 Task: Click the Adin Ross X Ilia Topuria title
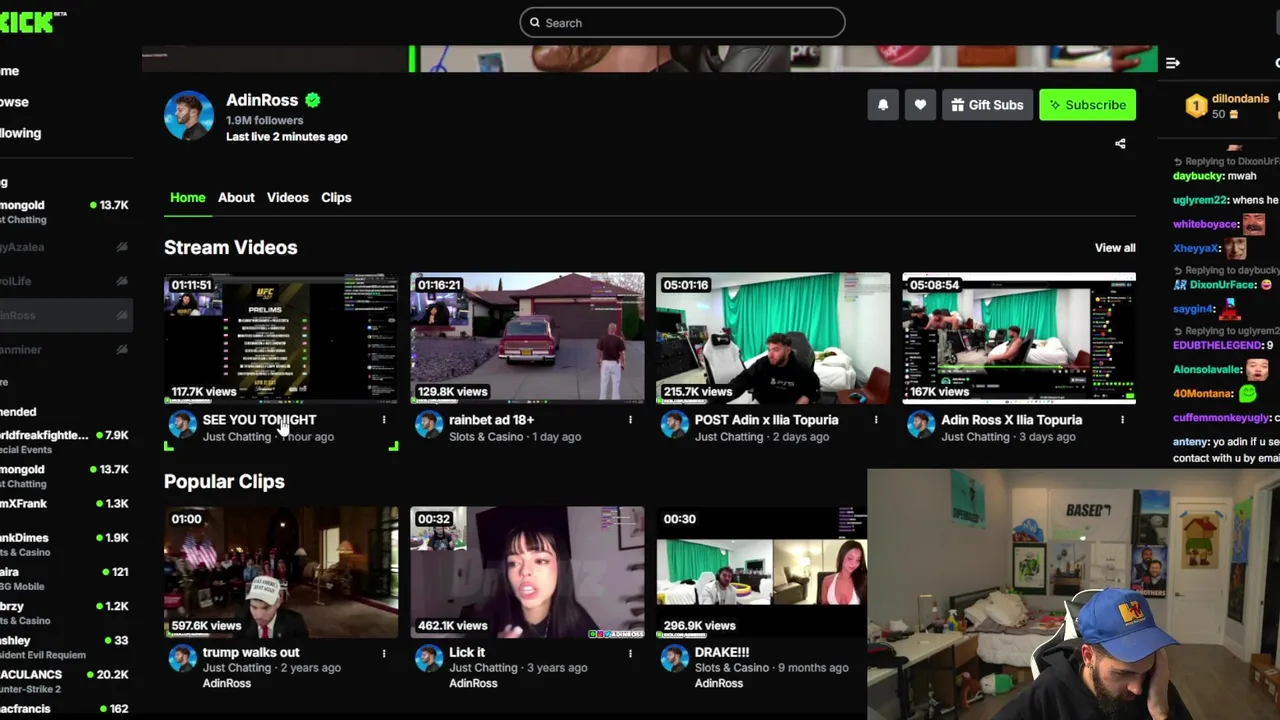[x=1011, y=420]
